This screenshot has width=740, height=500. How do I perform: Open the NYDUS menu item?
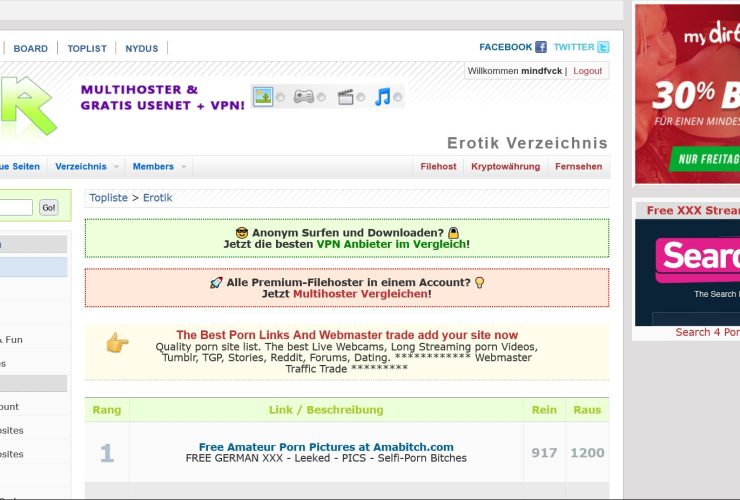tap(142, 49)
